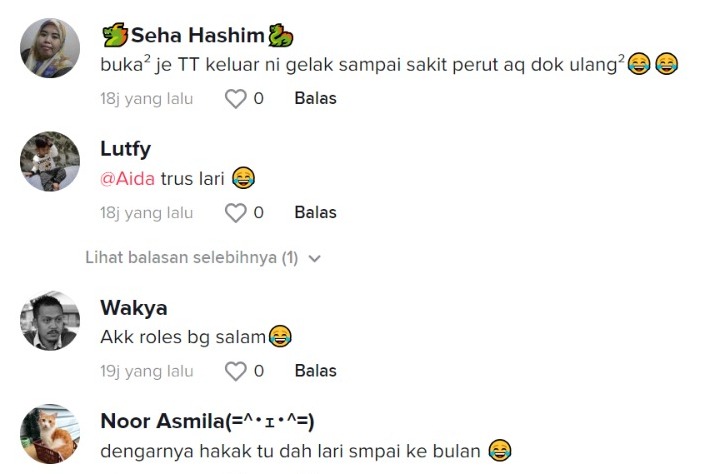This screenshot has height=474, width=715.
Task: Like Lutfy's comment with the heart icon
Action: tap(235, 213)
